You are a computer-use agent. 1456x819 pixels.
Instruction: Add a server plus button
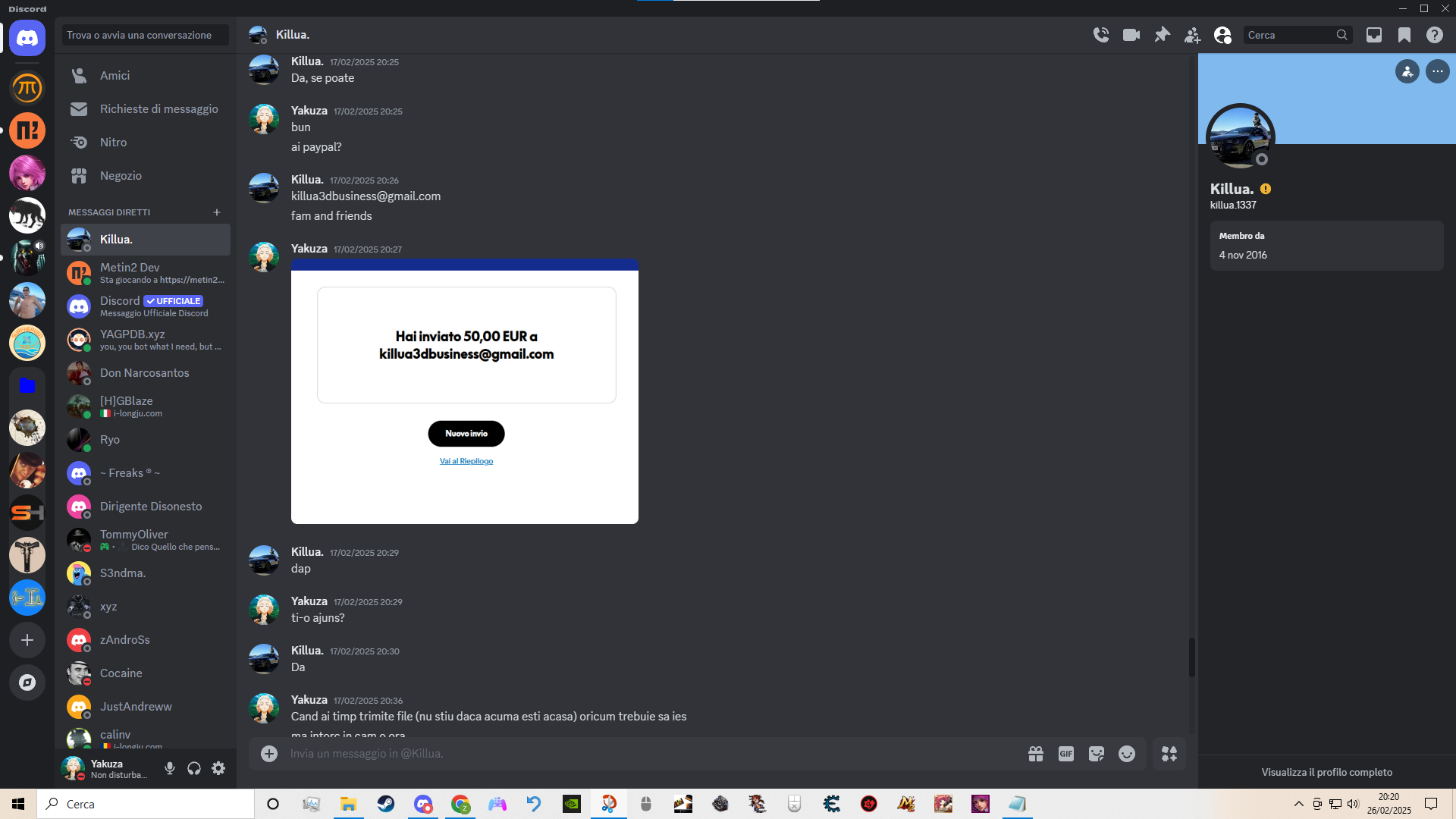coord(27,640)
